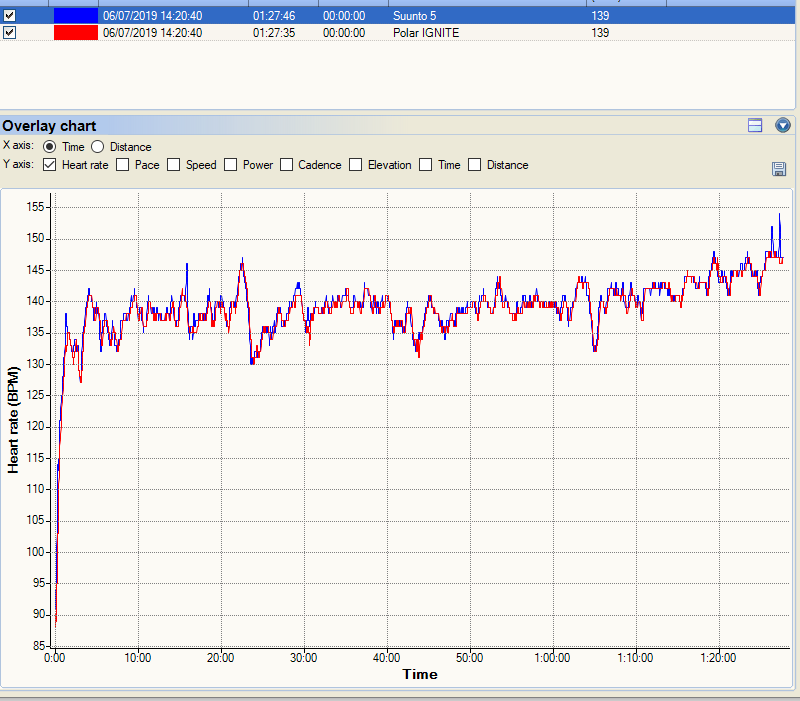The width and height of the screenshot is (800, 701).
Task: Click the 155 tick label on heart rate axis
Action: pyautogui.click(x=35, y=207)
